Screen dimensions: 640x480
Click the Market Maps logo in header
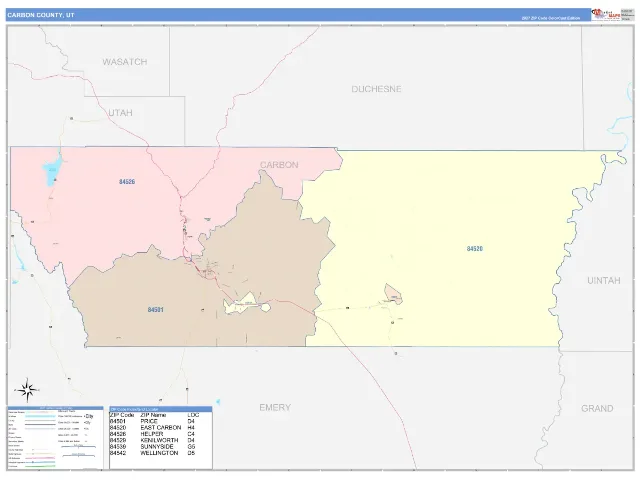[x=606, y=14]
